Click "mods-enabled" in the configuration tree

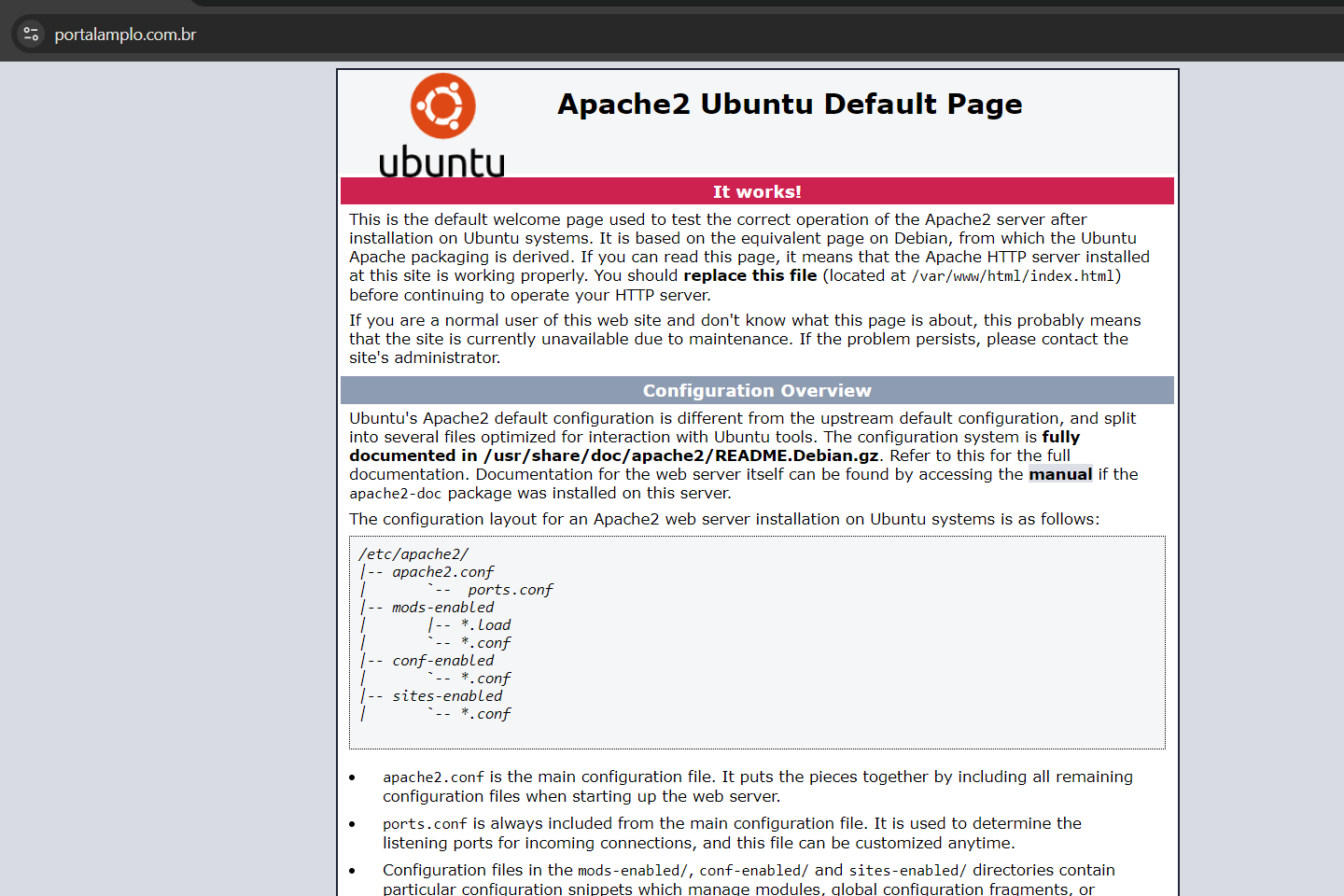click(x=443, y=608)
